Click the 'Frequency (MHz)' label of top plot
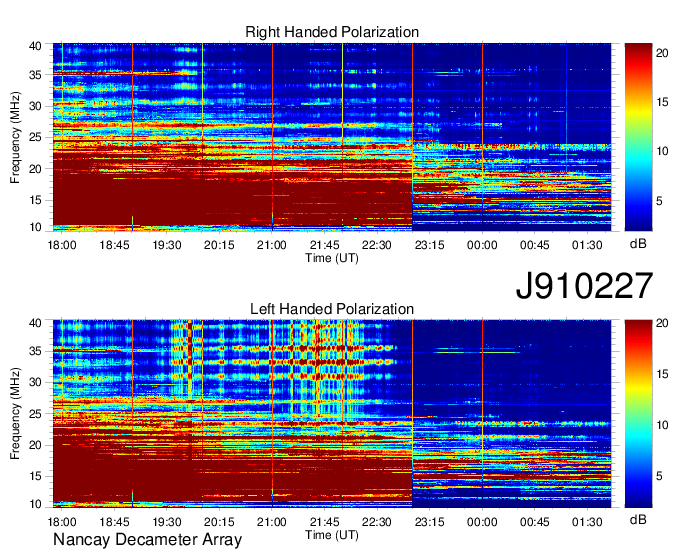Screen dimensions: 680x552 point(15,137)
